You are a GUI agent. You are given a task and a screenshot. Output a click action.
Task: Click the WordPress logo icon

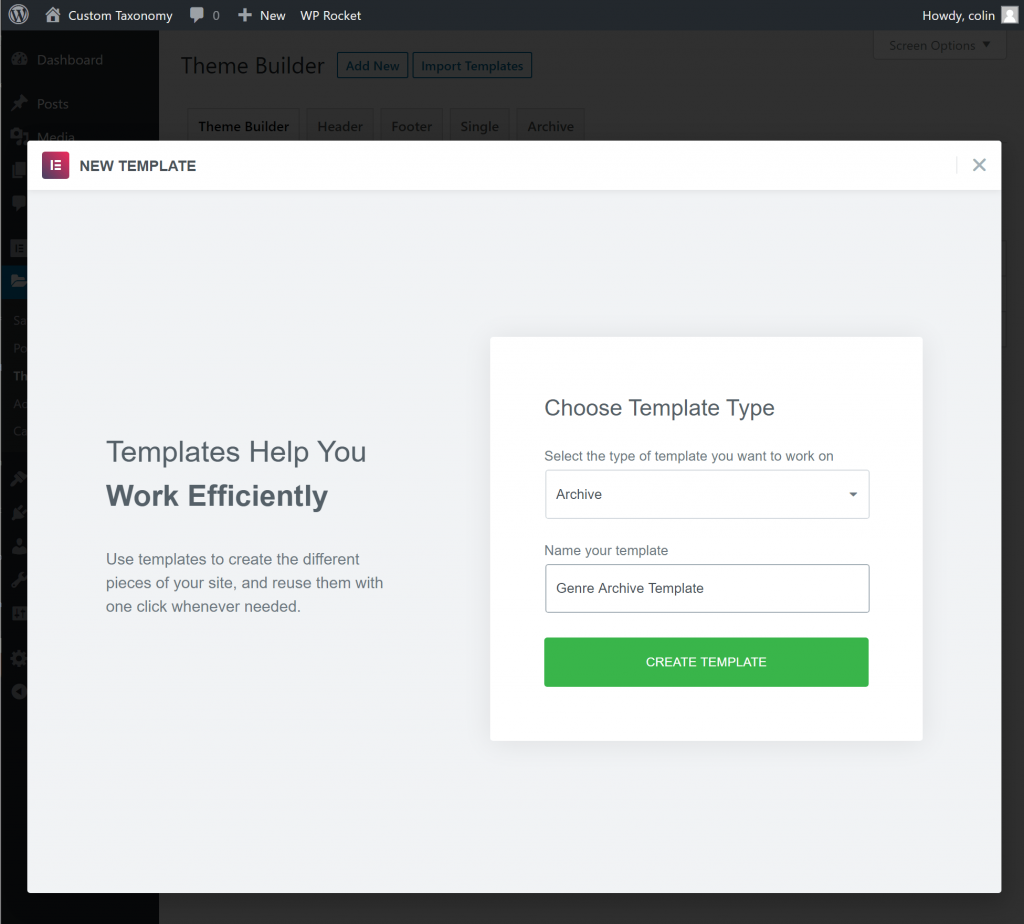pyautogui.click(x=19, y=14)
